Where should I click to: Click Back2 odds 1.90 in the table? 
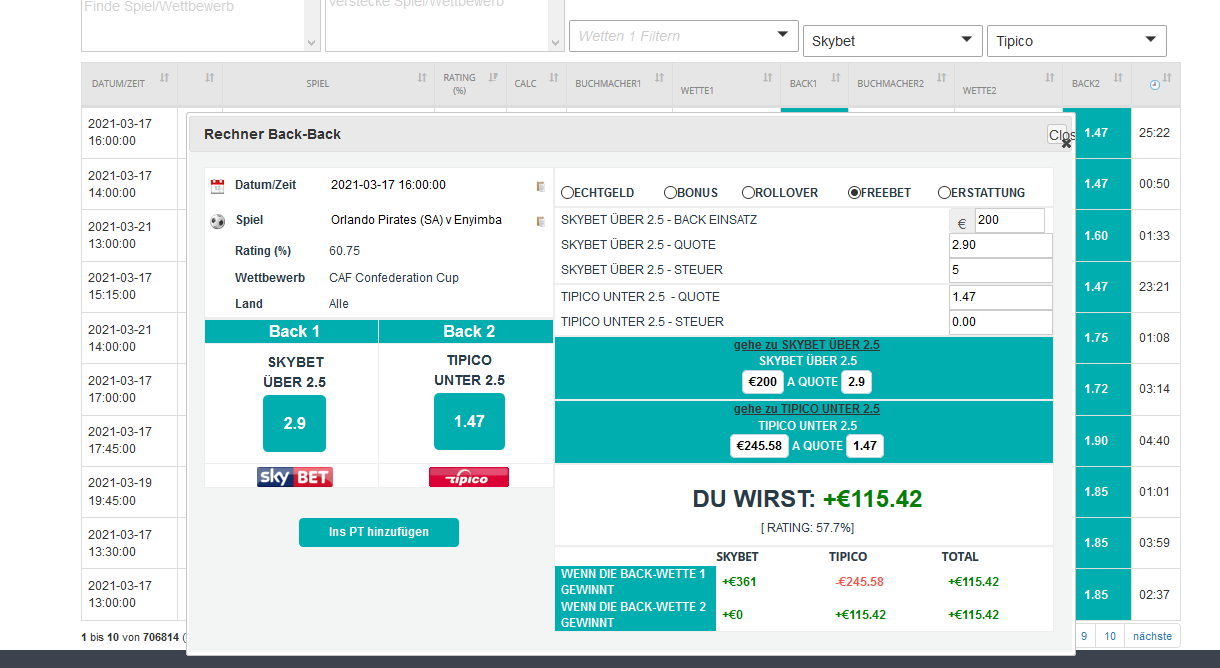pyautogui.click(x=1097, y=441)
